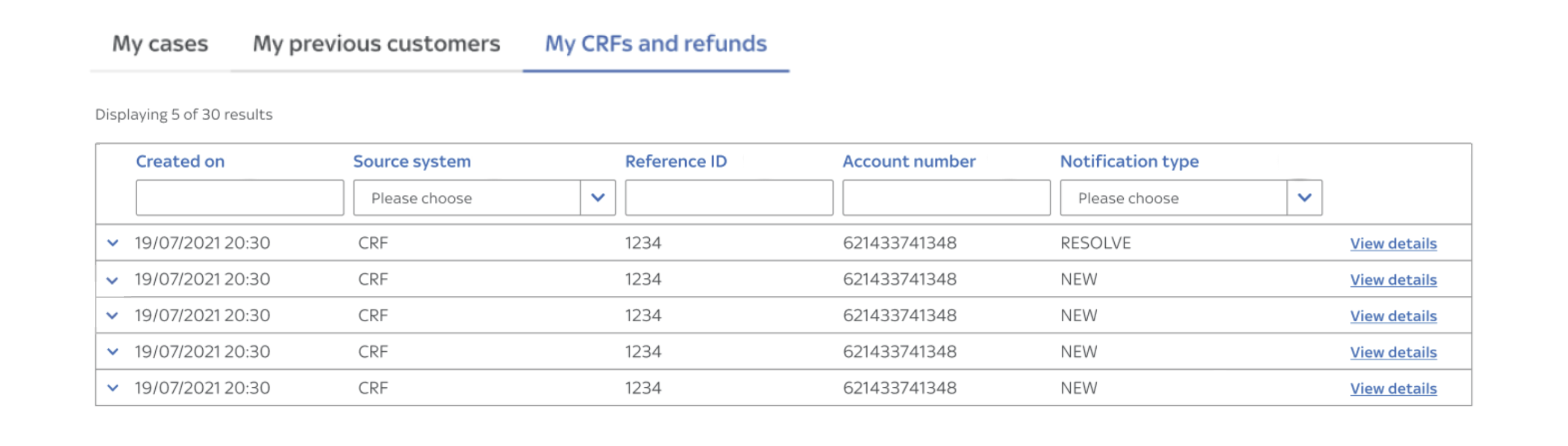Open the Notification type dropdown
The height and width of the screenshot is (446, 1568).
click(x=1190, y=198)
